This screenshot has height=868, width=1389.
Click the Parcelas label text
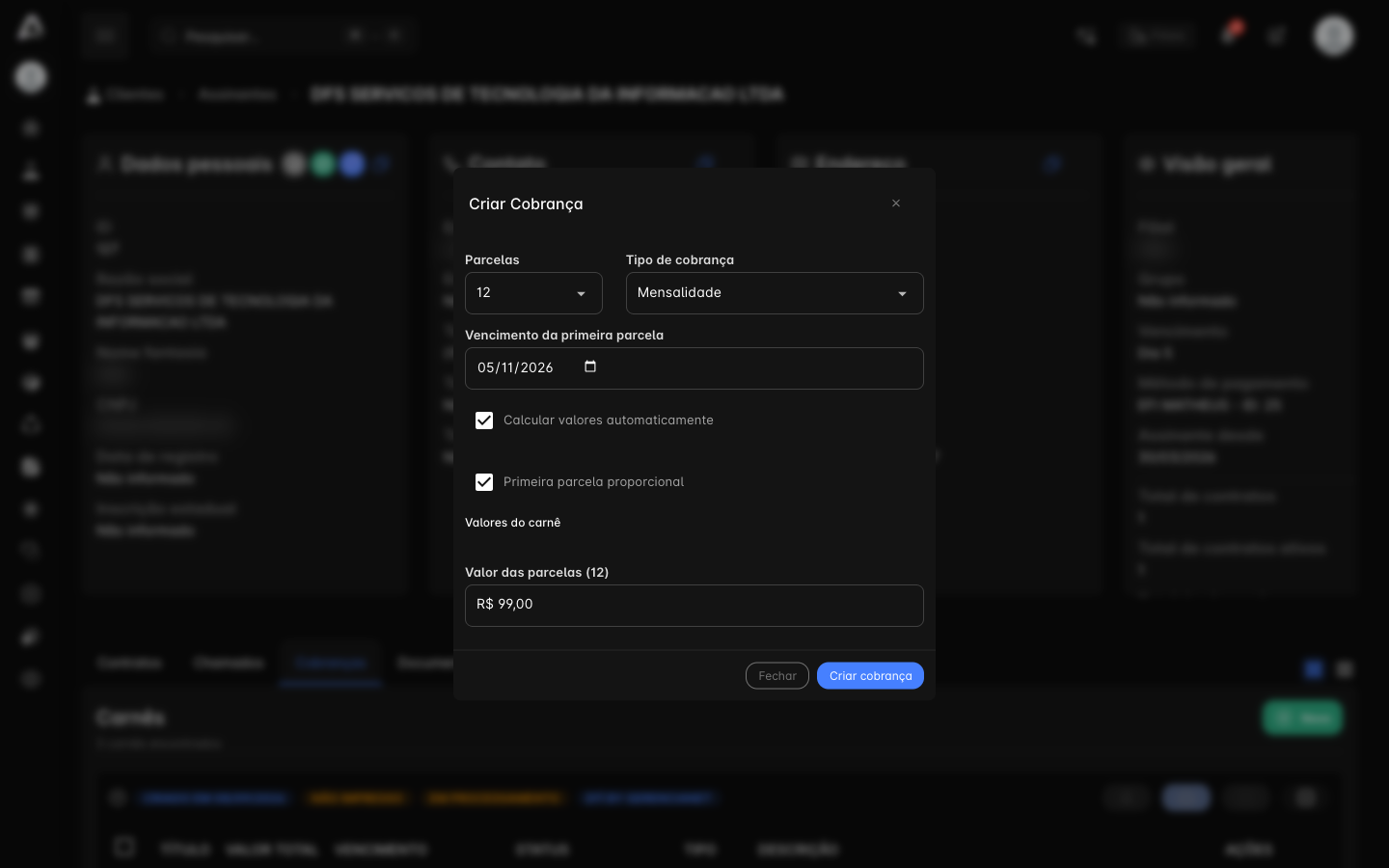point(492,259)
